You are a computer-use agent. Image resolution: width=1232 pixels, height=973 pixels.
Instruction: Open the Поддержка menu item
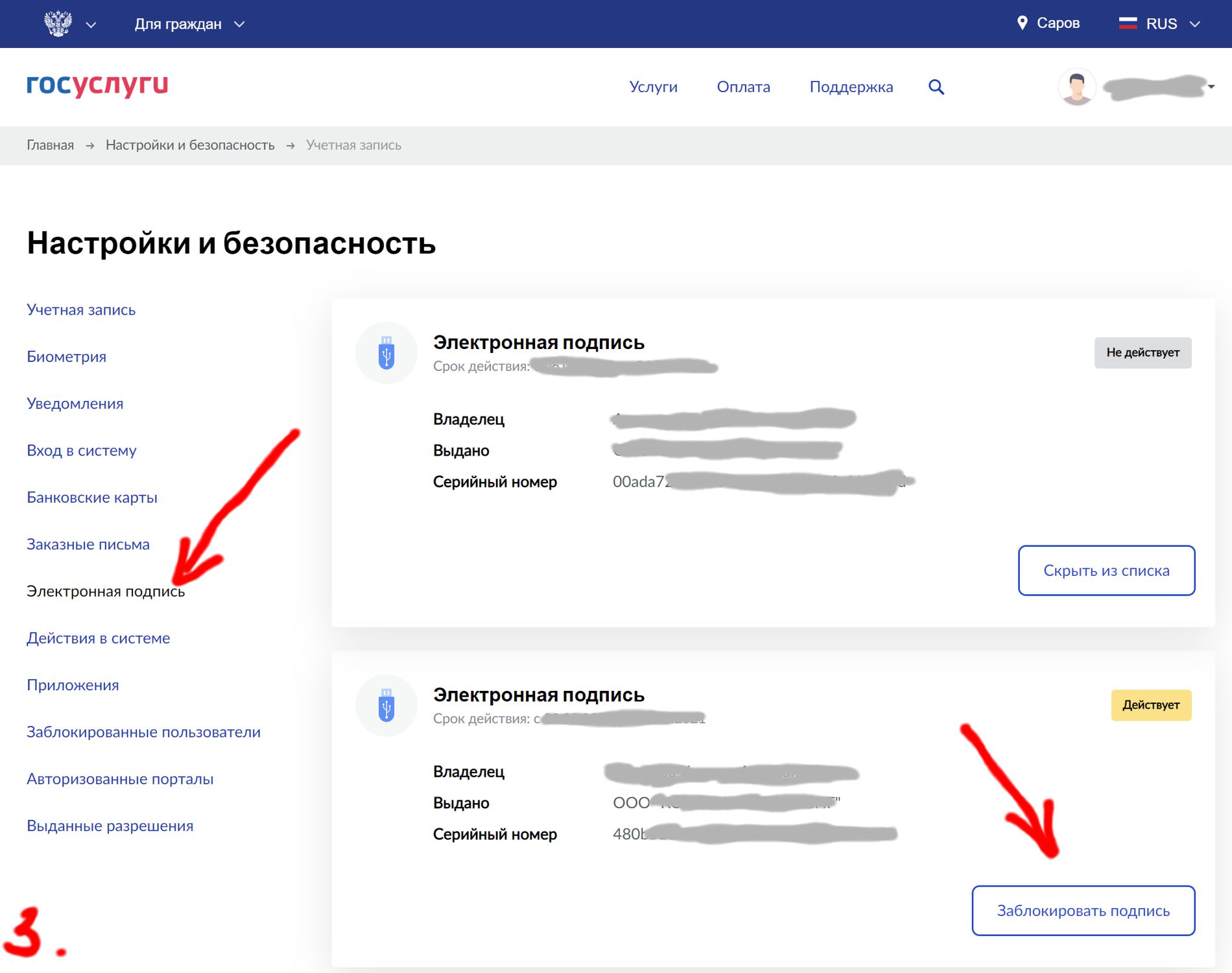pyautogui.click(x=851, y=87)
